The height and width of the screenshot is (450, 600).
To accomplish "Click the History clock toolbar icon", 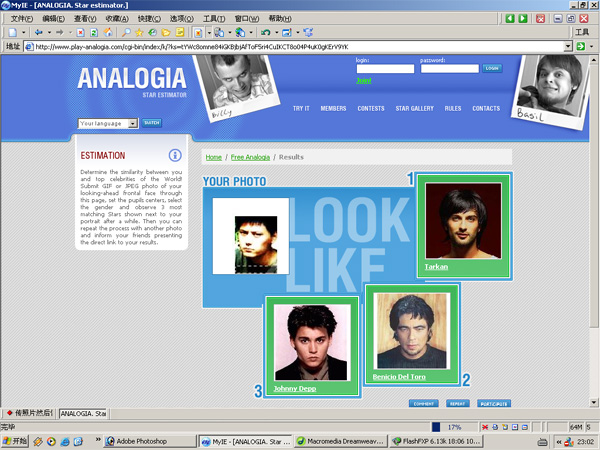I will click(152, 33).
